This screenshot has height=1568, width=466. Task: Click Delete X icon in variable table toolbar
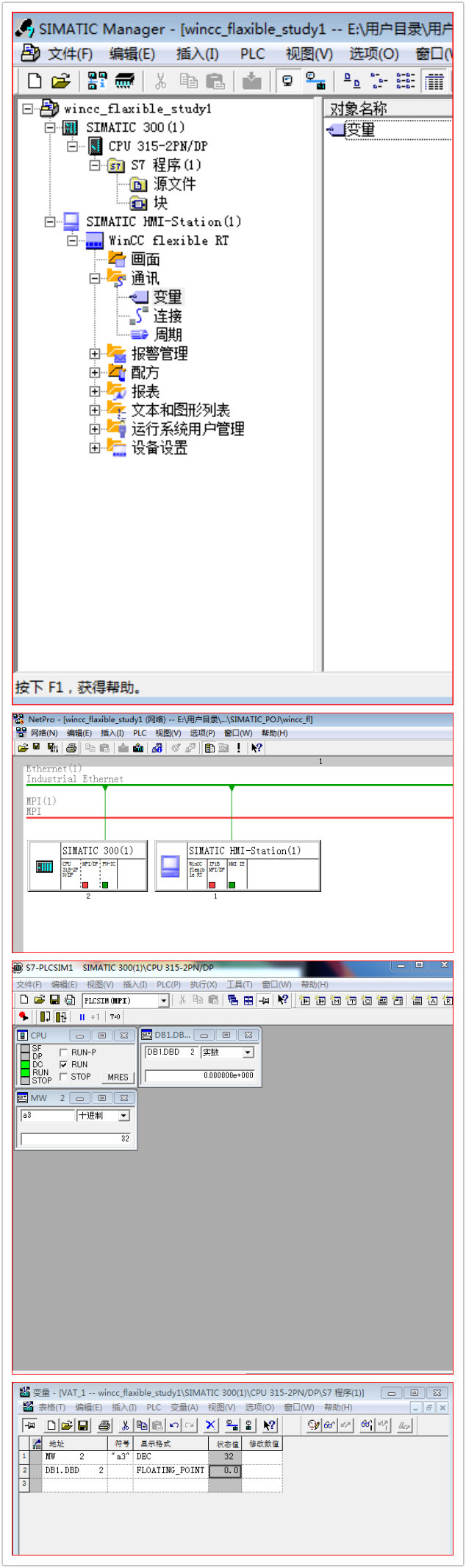(210, 1425)
